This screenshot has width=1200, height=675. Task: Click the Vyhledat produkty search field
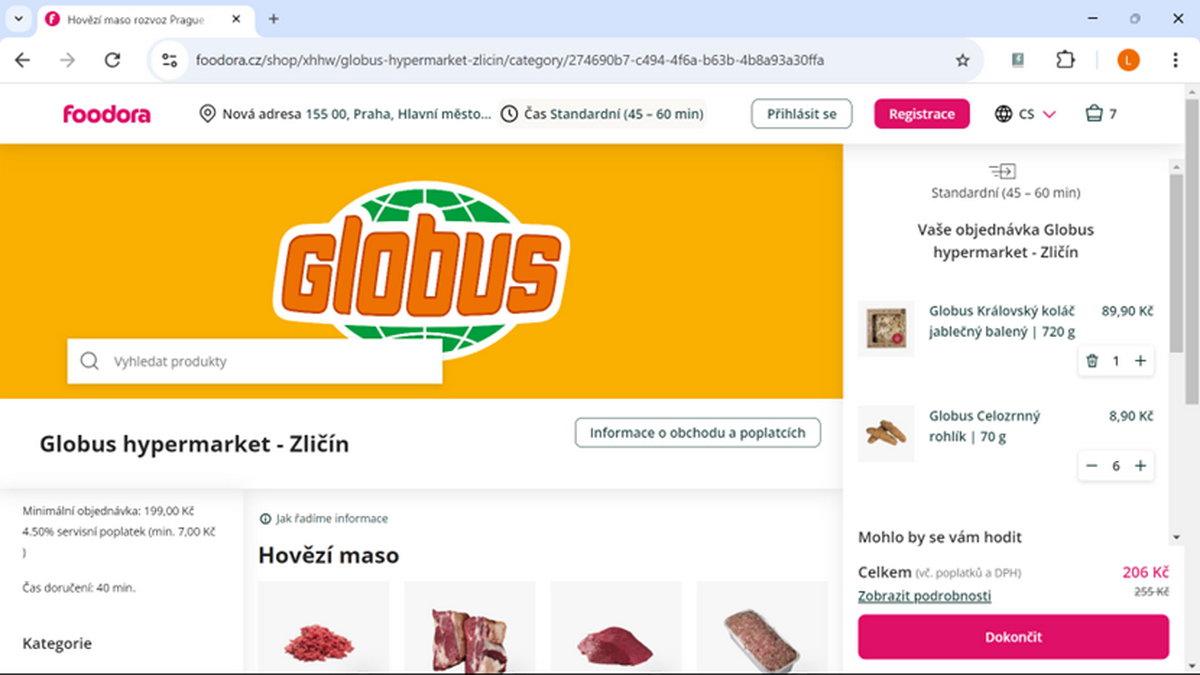point(255,361)
